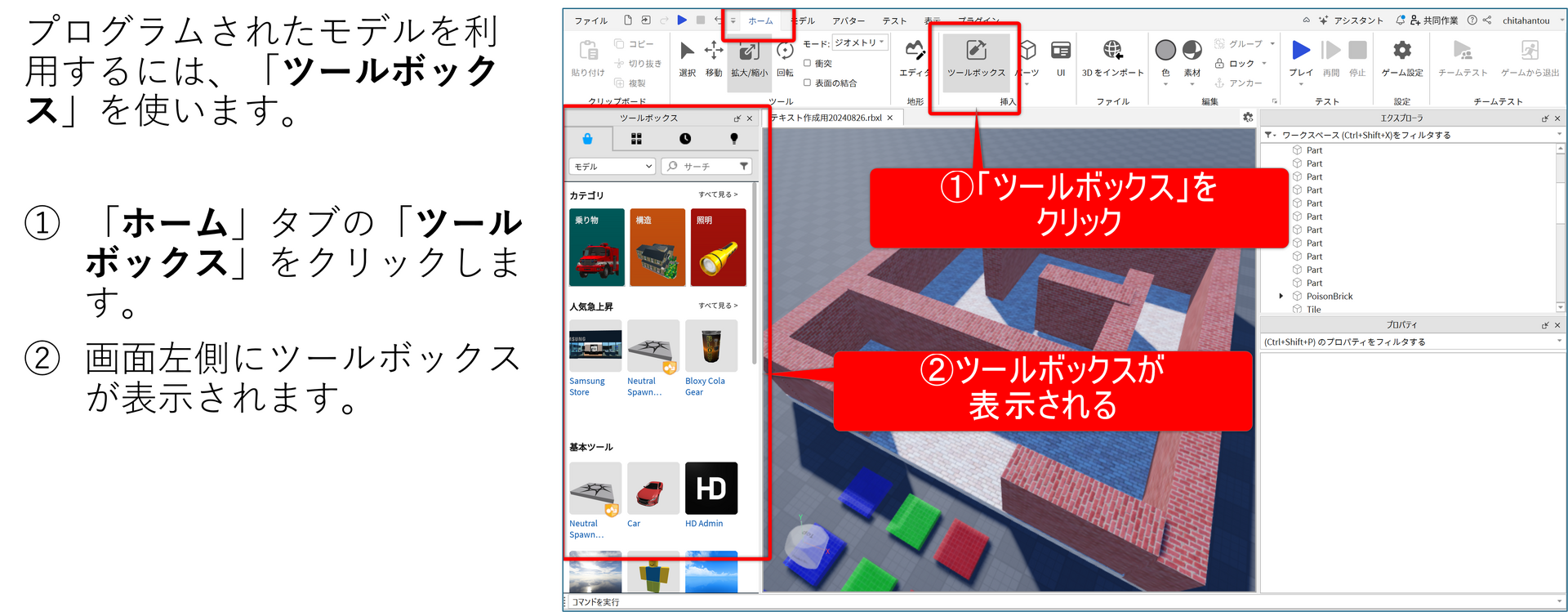Open the Toolbox Inventory grid tab
1568x612 pixels.
(x=636, y=139)
